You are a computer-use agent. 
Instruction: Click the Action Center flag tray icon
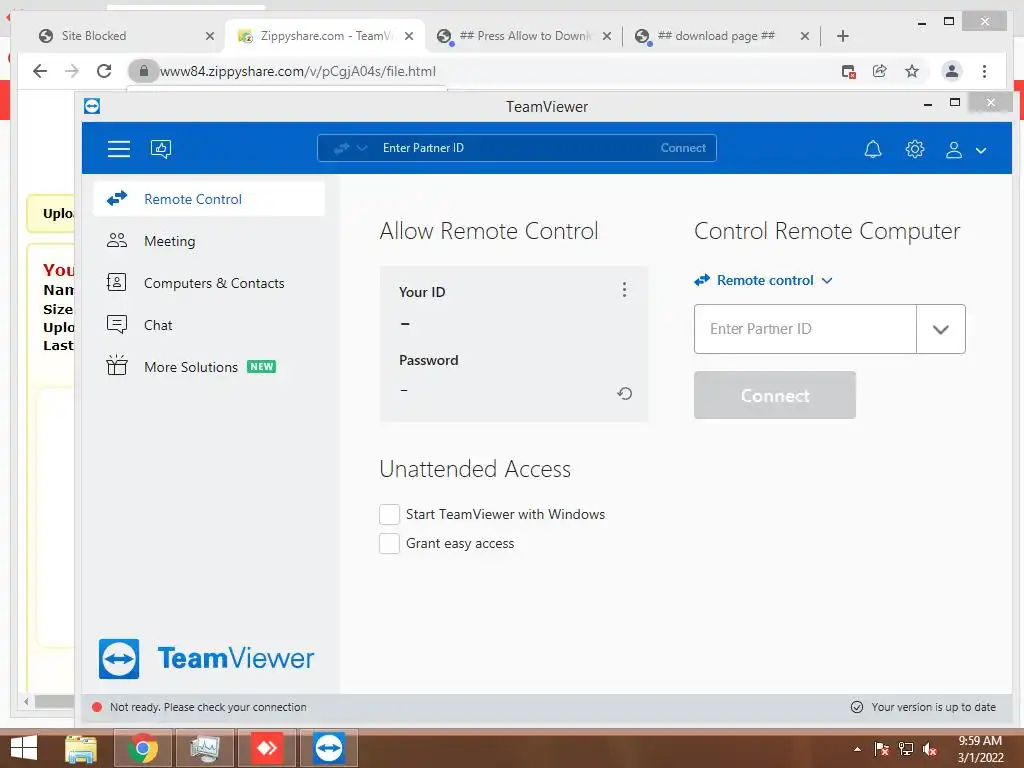(x=881, y=749)
